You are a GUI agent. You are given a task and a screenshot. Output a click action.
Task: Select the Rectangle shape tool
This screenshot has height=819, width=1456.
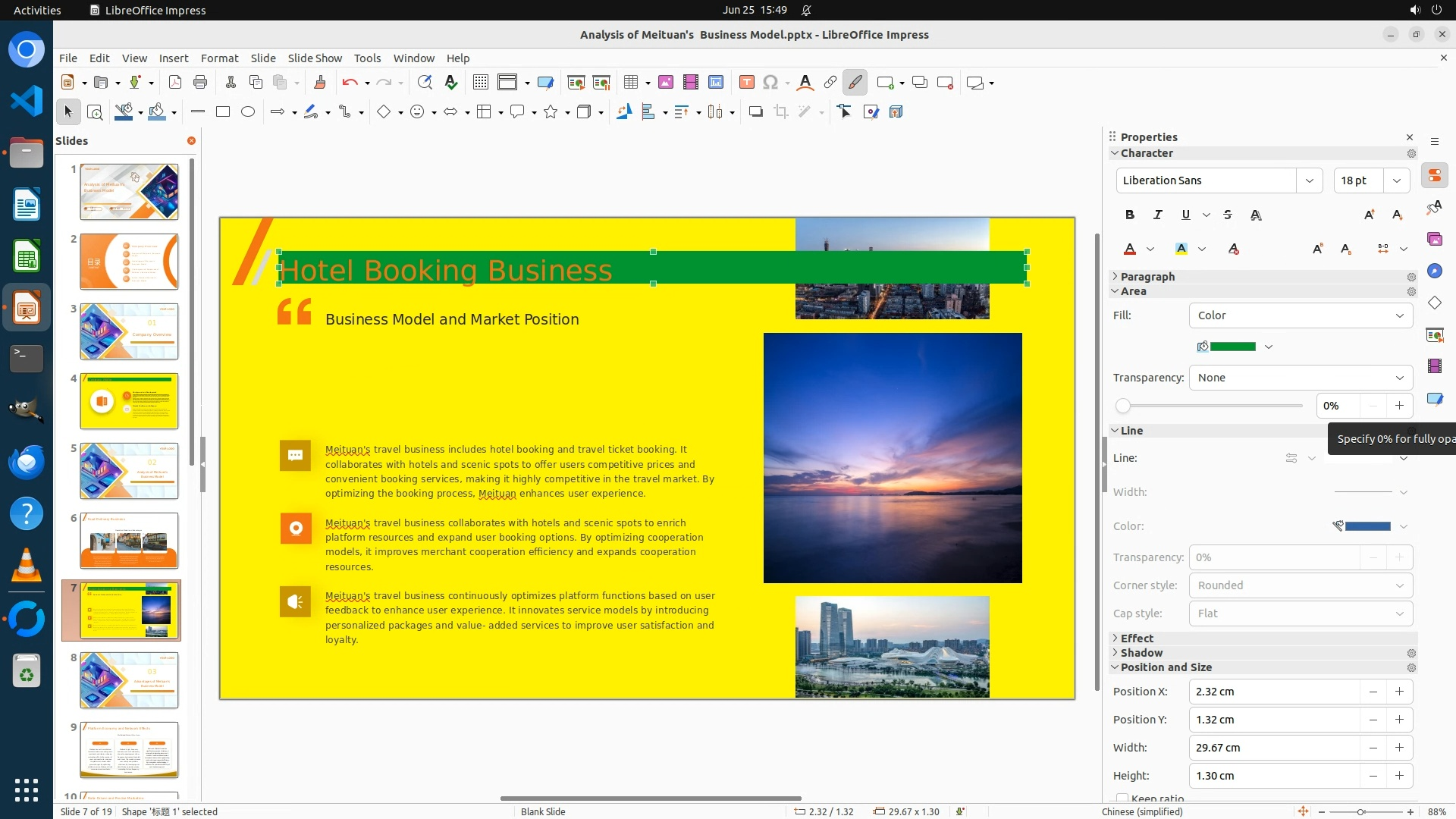click(x=223, y=112)
